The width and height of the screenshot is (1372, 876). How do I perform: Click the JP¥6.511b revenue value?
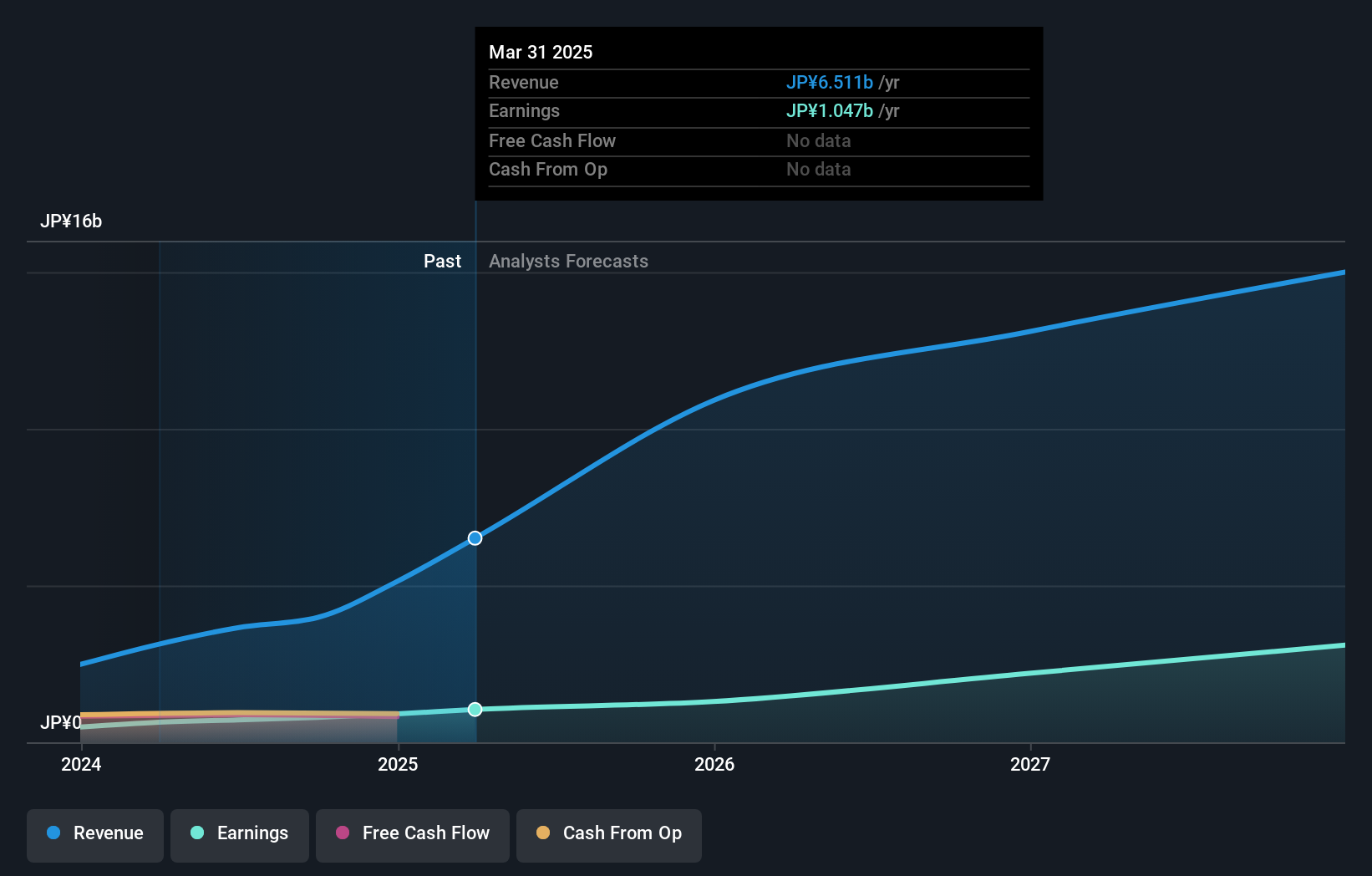click(830, 82)
